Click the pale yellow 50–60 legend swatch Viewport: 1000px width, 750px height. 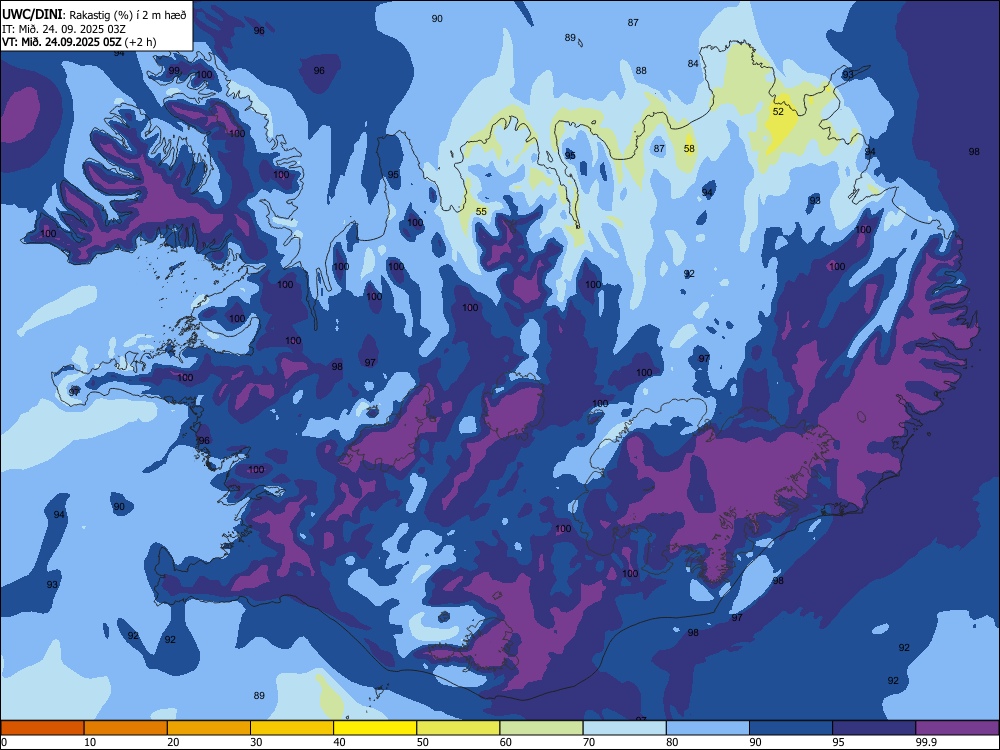459,728
